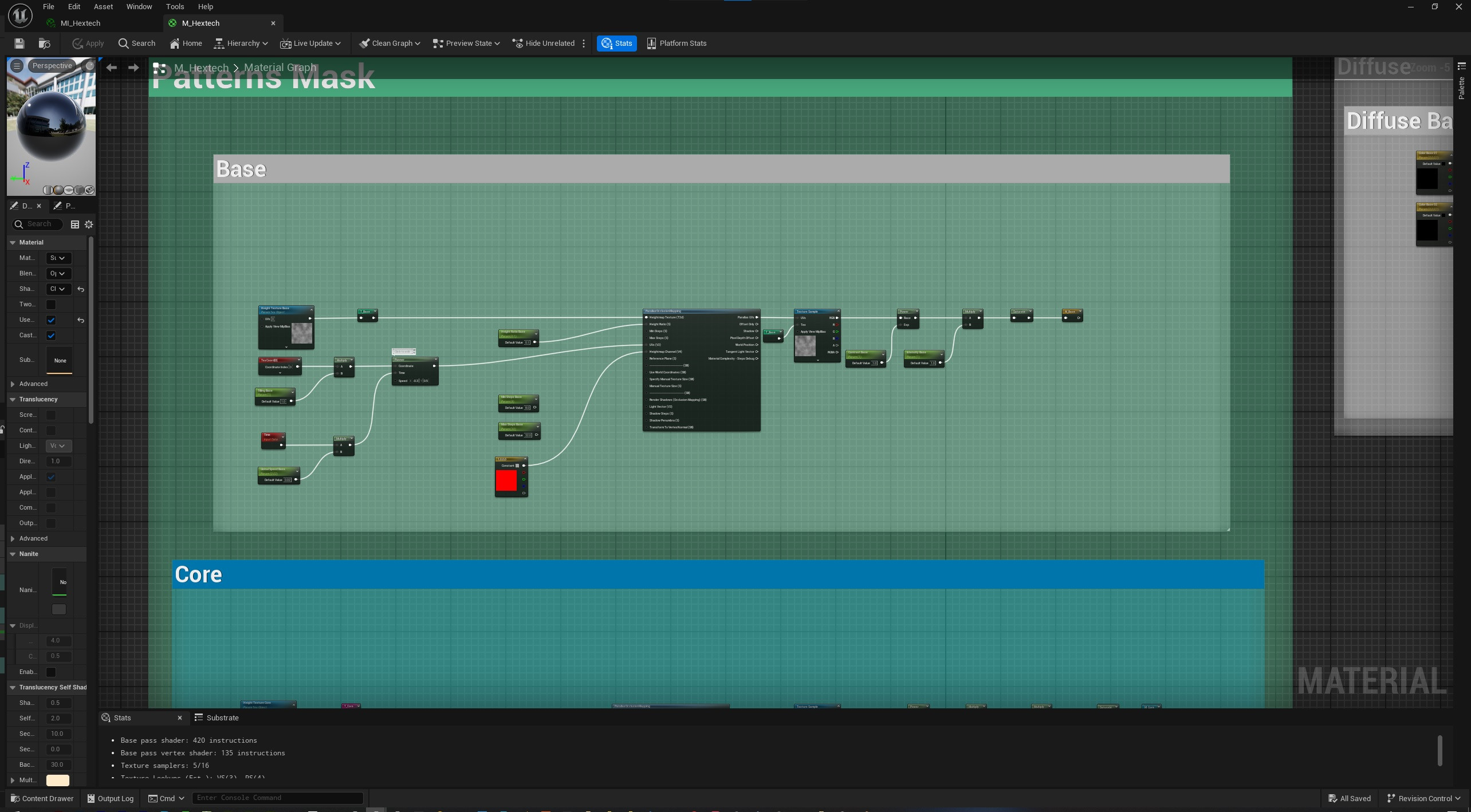The height and width of the screenshot is (812, 1471).
Task: Open the Help menu
Action: click(x=205, y=7)
